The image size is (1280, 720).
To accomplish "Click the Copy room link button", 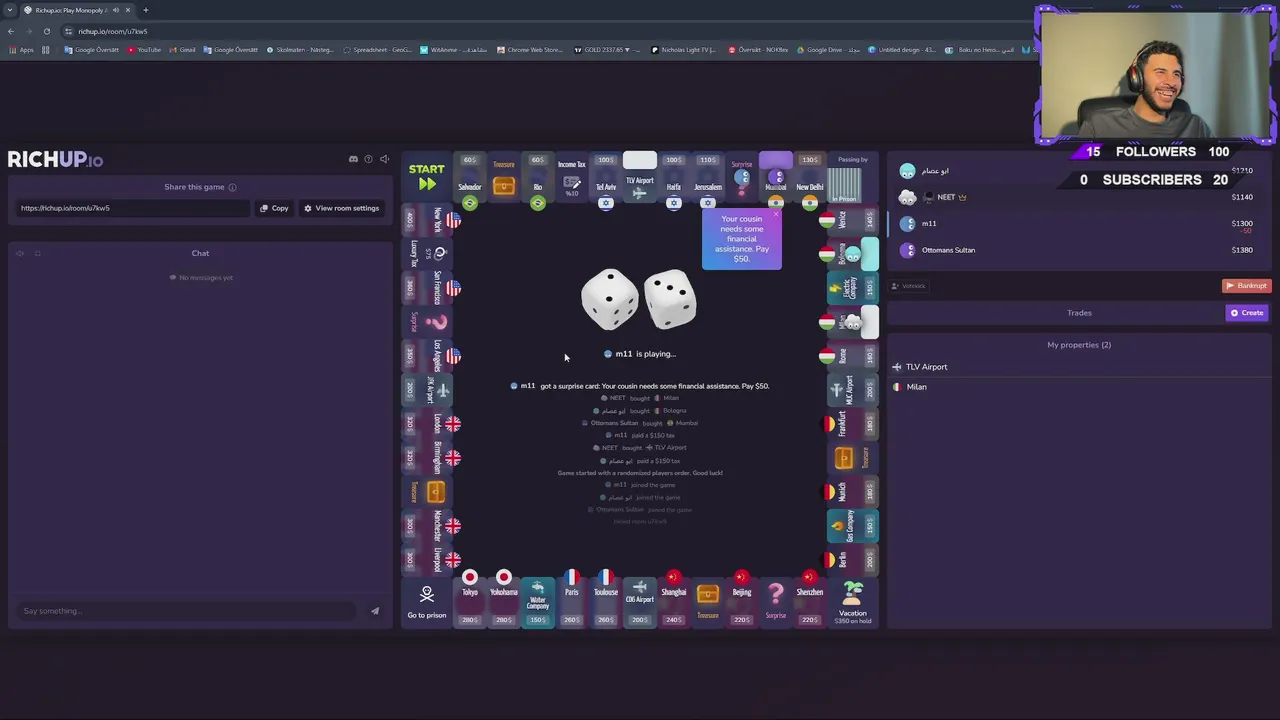I will tap(274, 208).
